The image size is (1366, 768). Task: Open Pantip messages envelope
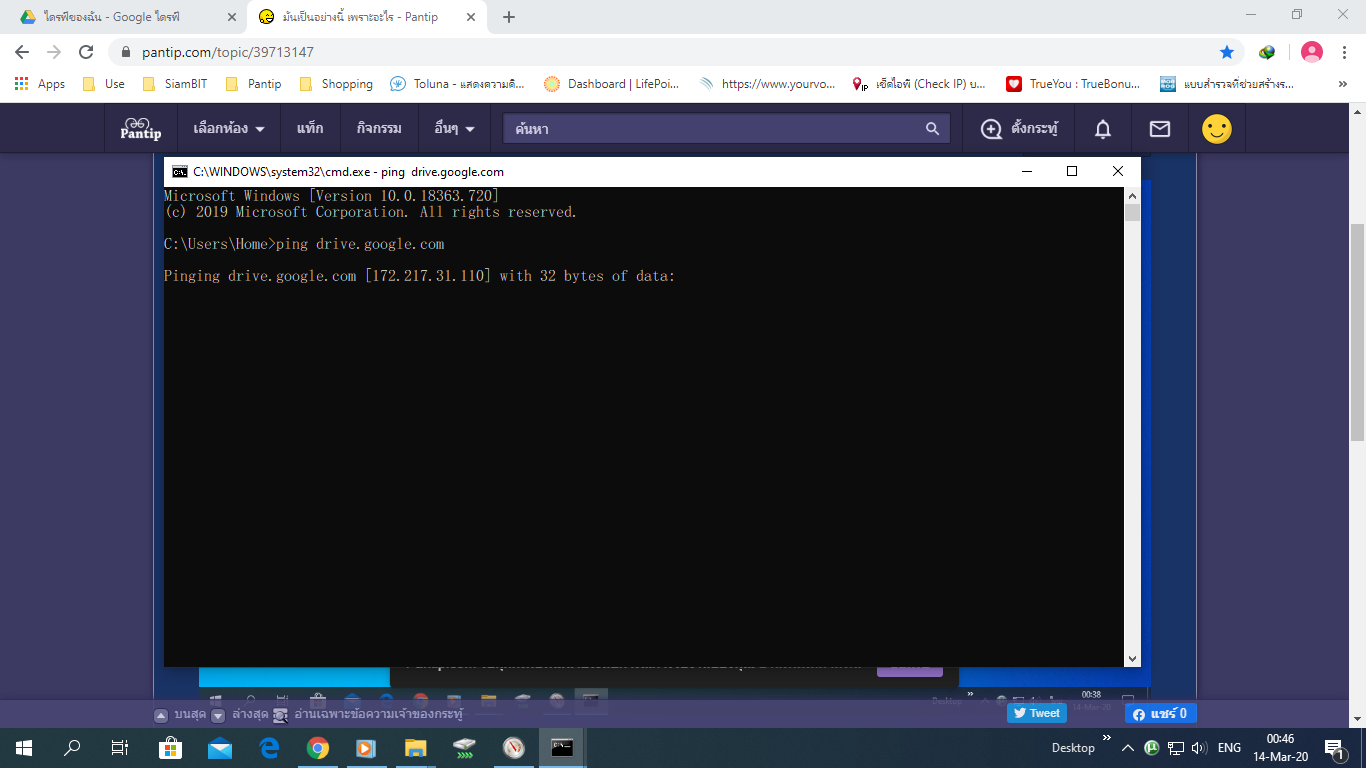1160,128
